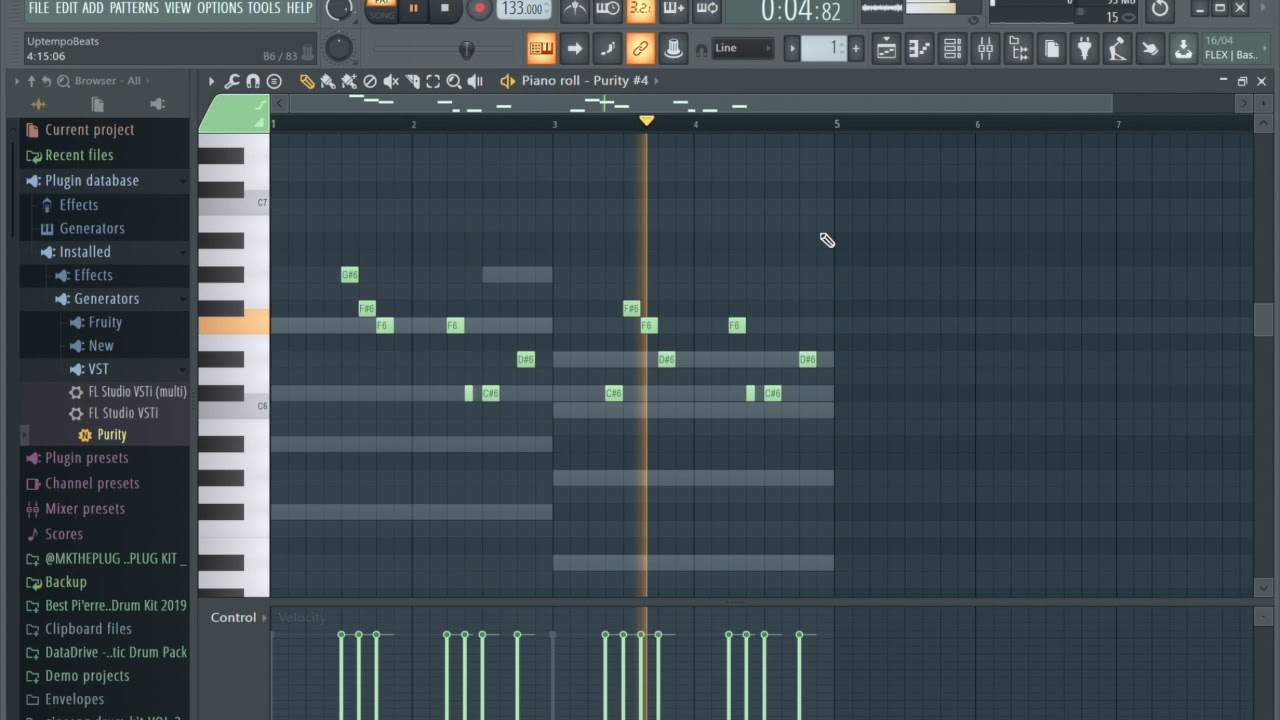Click the orange playhead marker on timeline

tap(646, 120)
